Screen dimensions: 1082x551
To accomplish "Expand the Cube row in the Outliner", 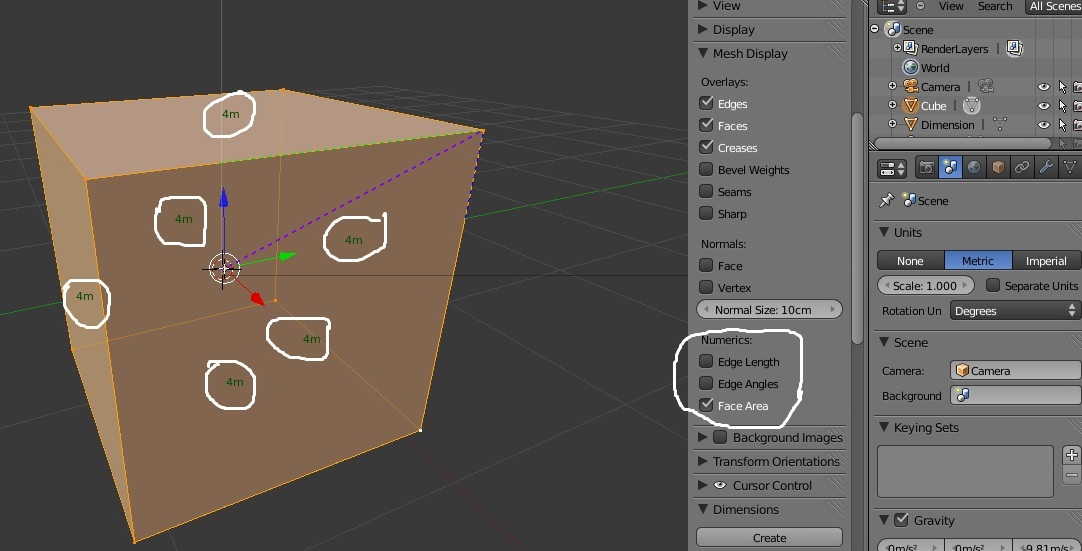I will 892,105.
